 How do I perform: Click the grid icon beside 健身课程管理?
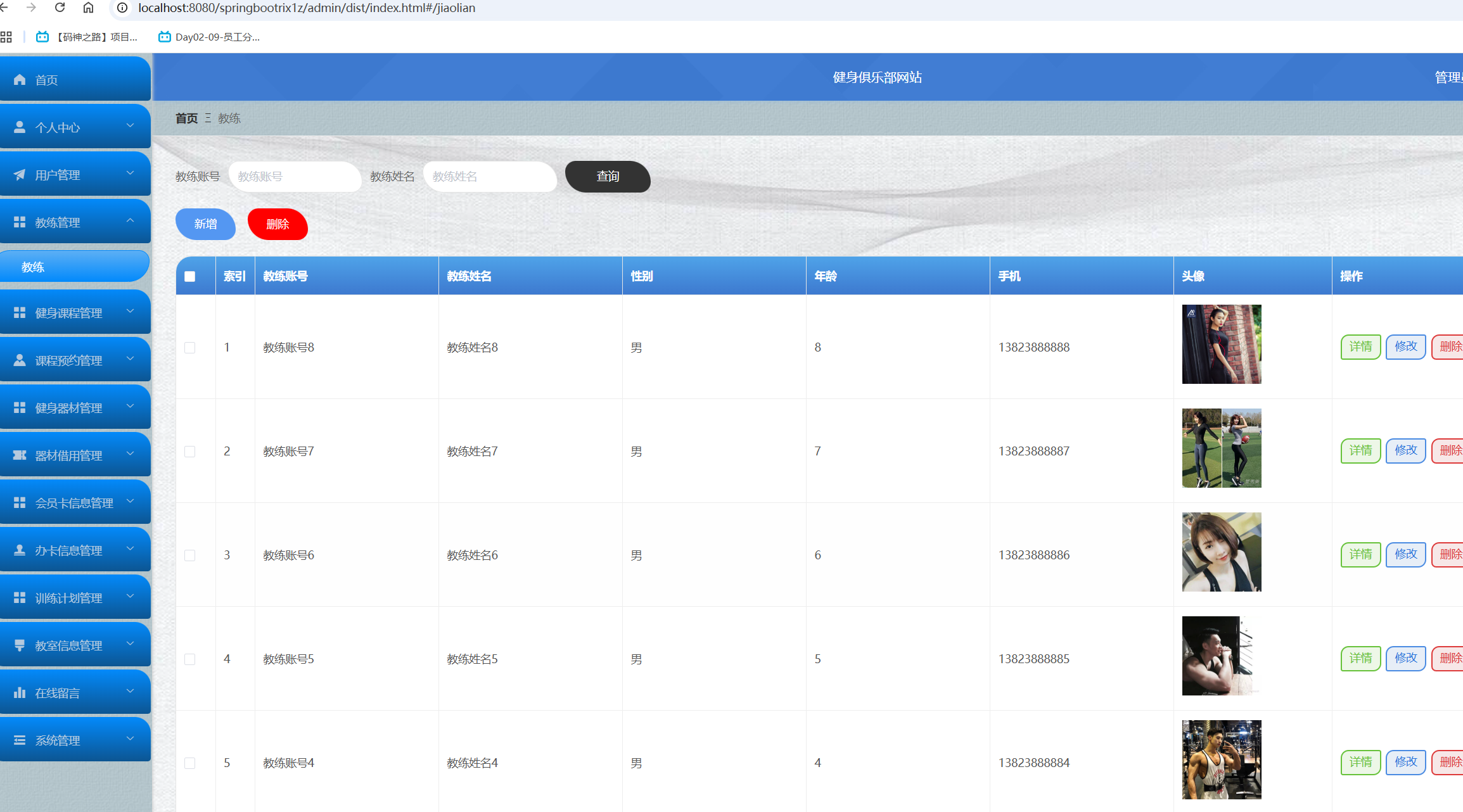click(20, 313)
